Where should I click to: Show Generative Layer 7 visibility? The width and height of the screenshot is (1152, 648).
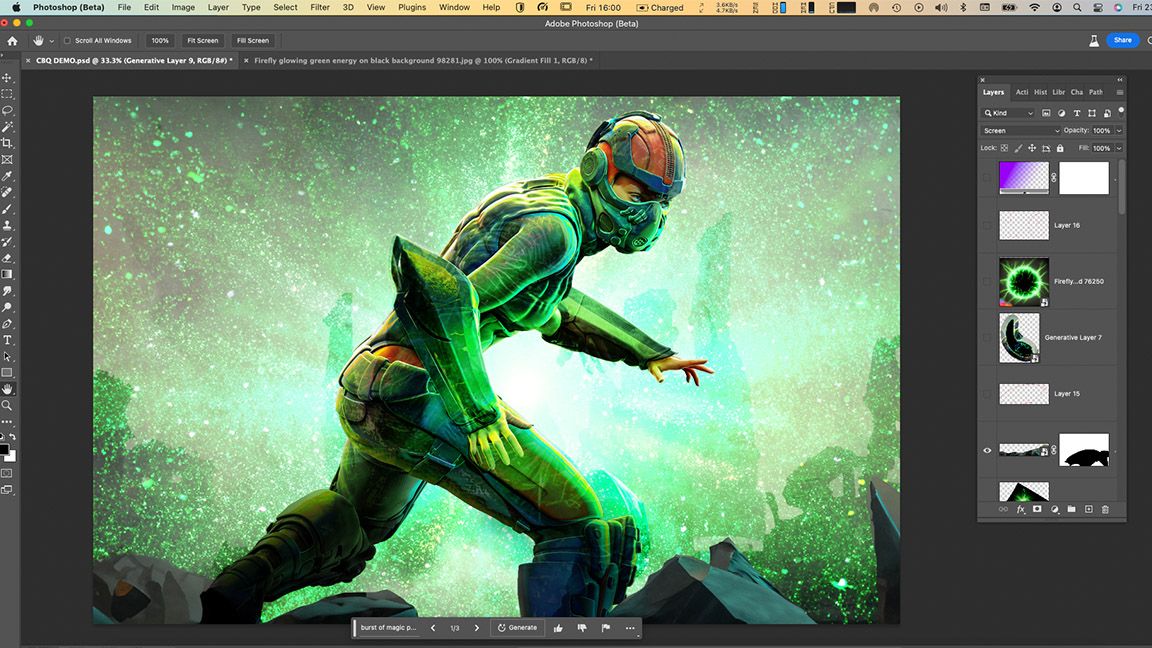(x=987, y=338)
